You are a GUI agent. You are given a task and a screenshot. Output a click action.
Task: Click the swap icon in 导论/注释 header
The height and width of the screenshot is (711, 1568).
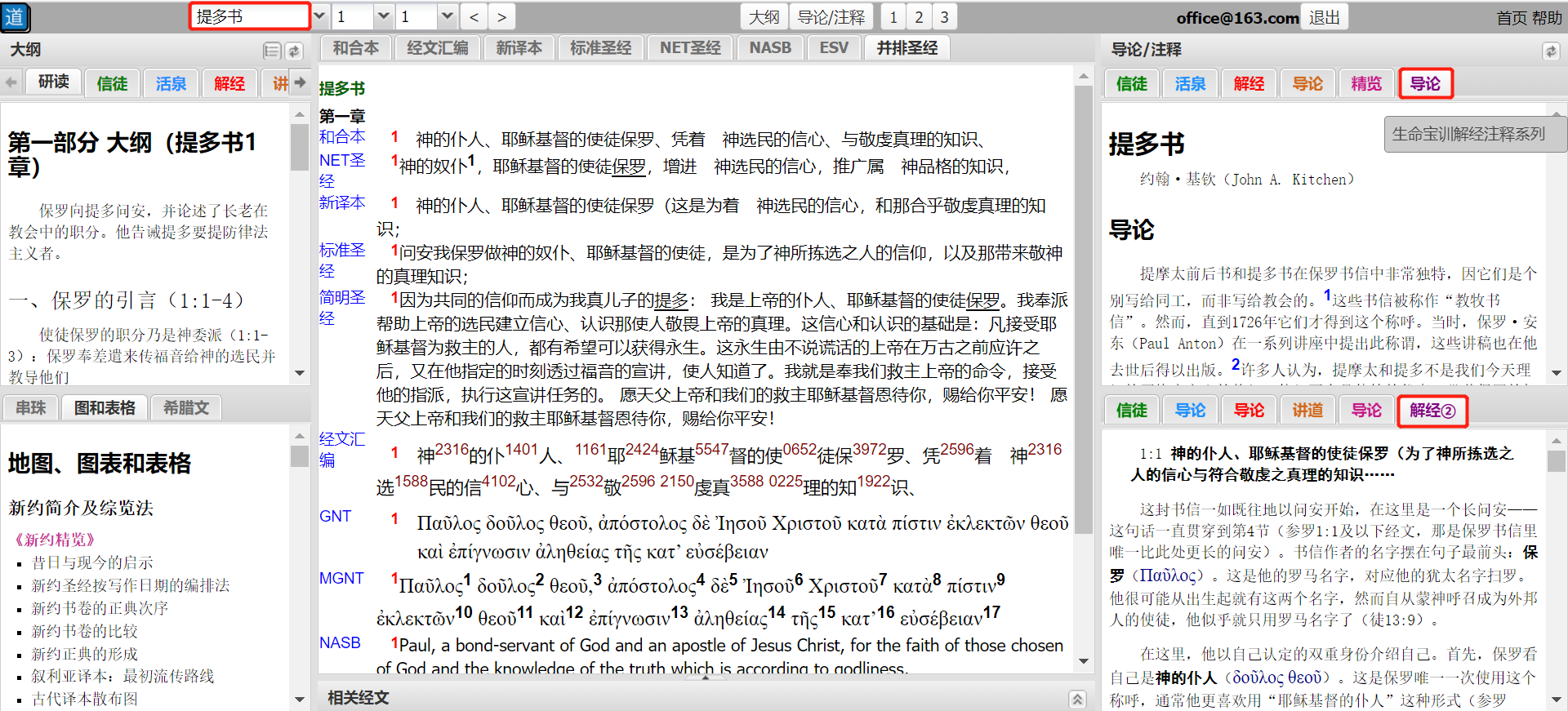click(x=1550, y=51)
